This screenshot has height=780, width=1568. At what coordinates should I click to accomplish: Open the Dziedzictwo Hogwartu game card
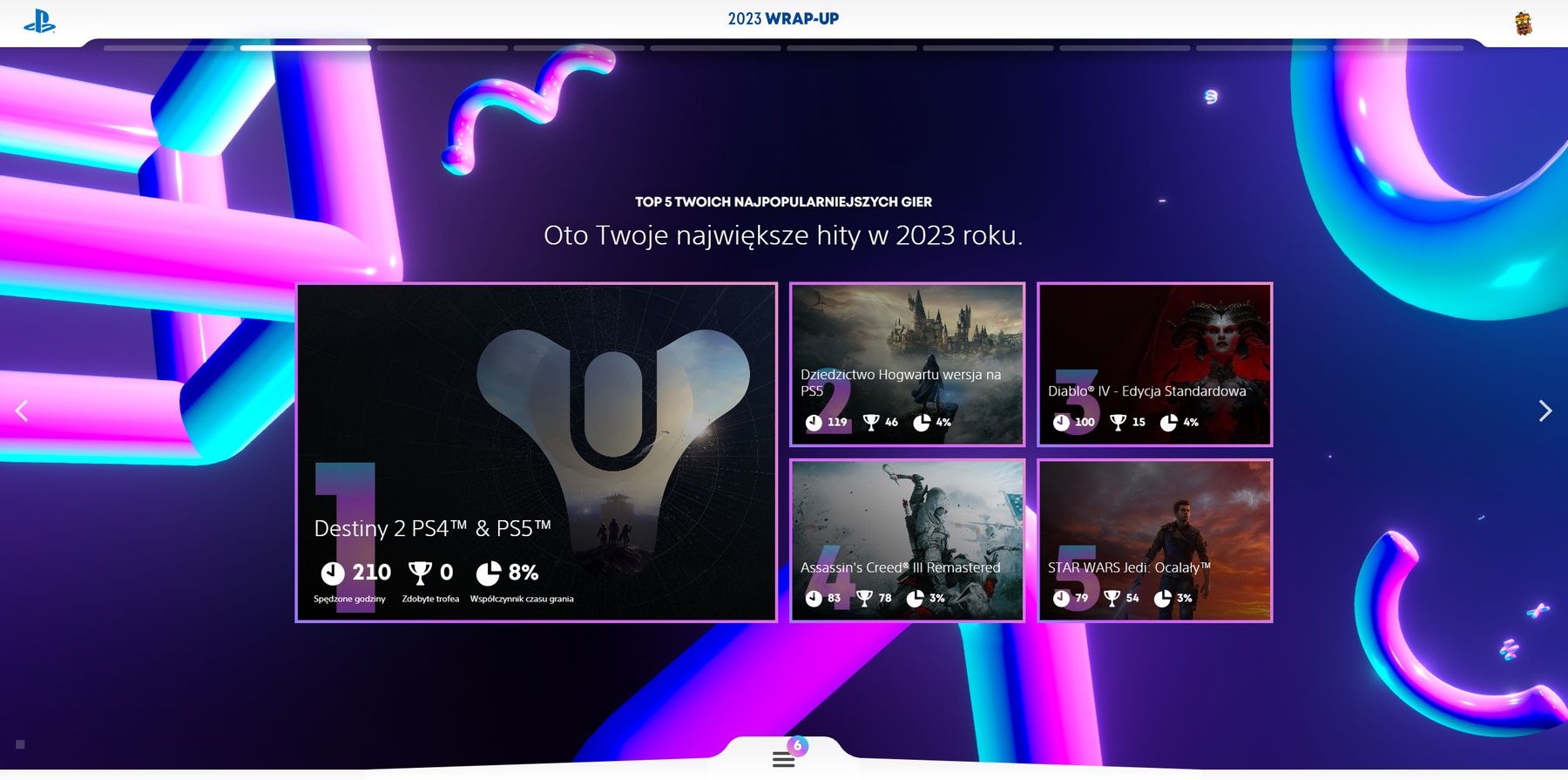[908, 364]
